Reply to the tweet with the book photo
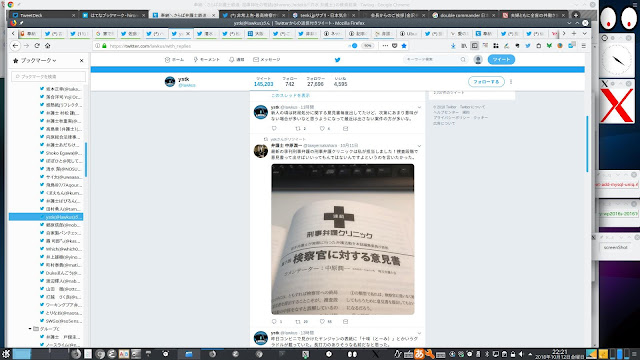Image resolution: width=640 pixels, height=360 pixels. pos(274,322)
